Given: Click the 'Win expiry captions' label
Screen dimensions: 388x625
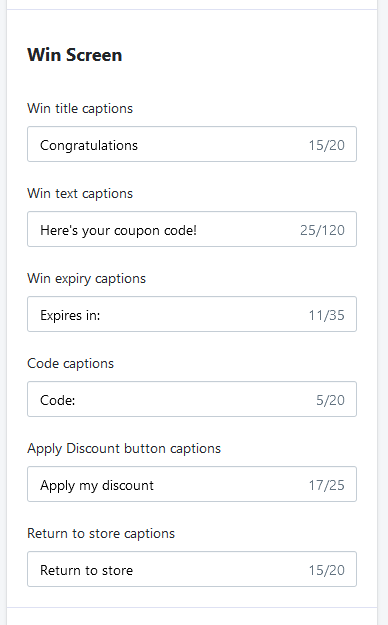Looking at the screenshot, I should click(87, 278).
